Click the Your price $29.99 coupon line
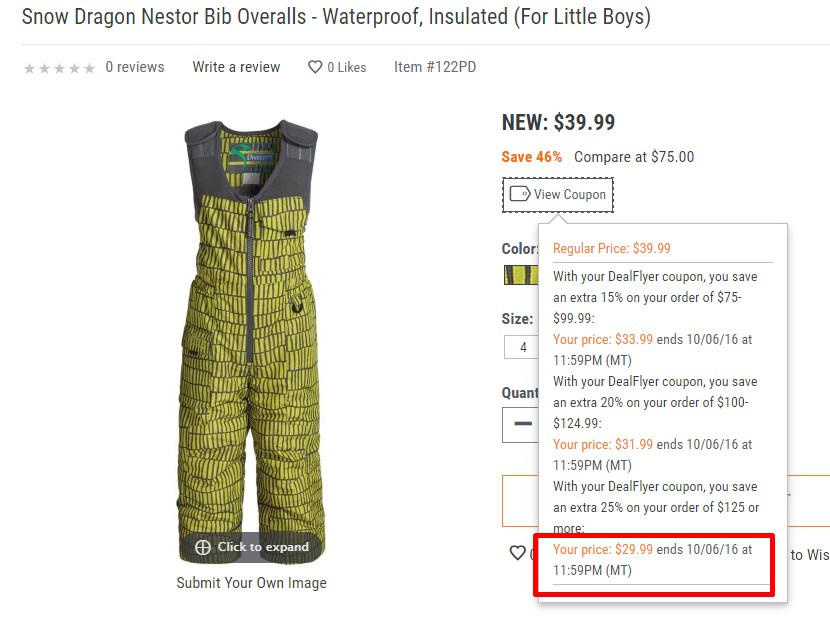Screen dimensions: 830x640 (652, 560)
